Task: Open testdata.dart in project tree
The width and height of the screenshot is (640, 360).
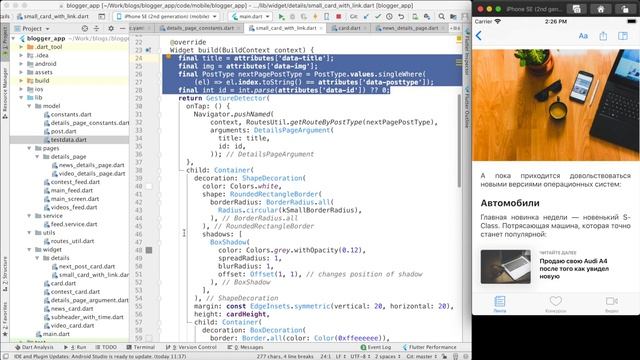Action: click(x=69, y=140)
